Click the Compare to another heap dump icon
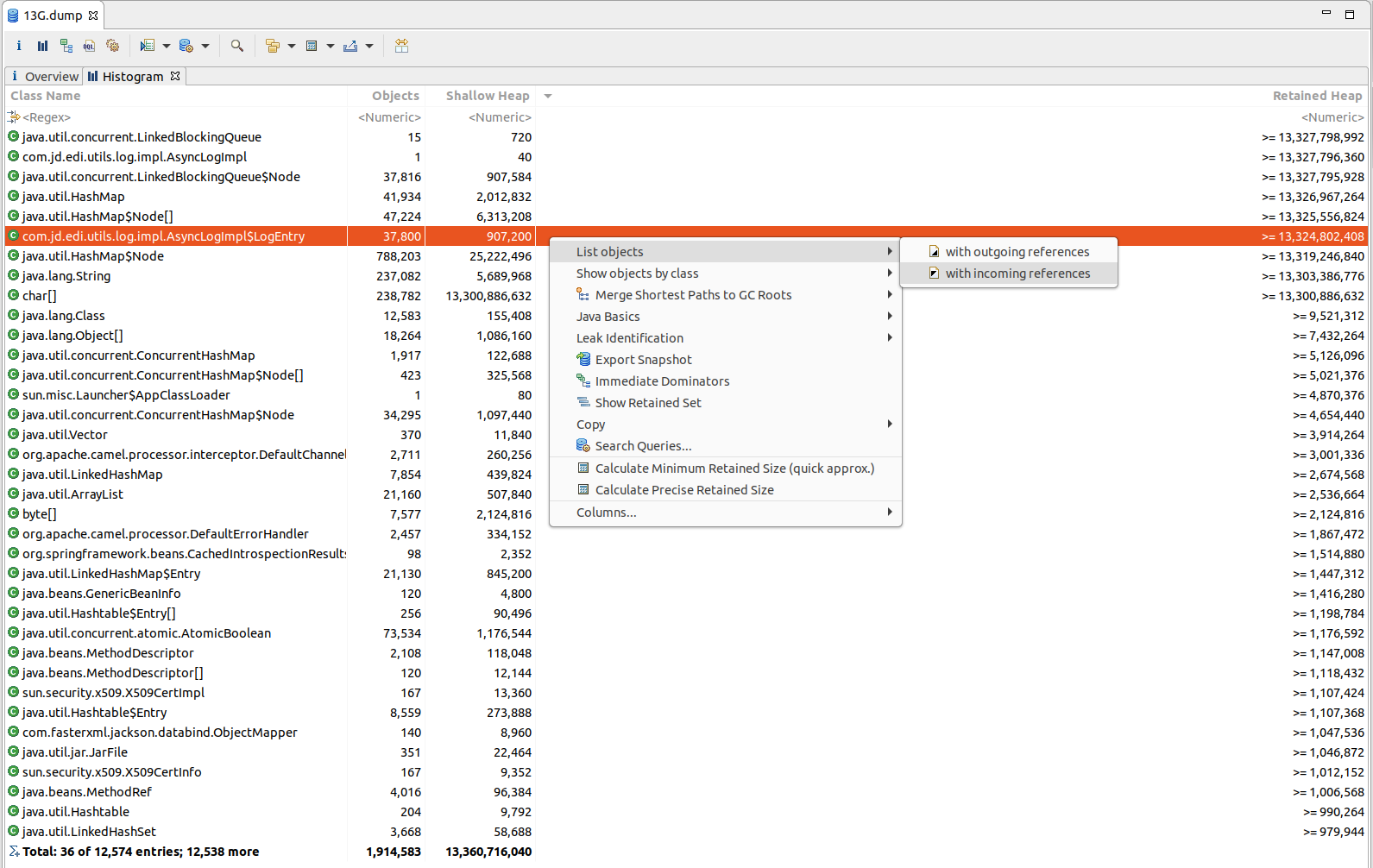This screenshot has width=1373, height=868. (401, 46)
